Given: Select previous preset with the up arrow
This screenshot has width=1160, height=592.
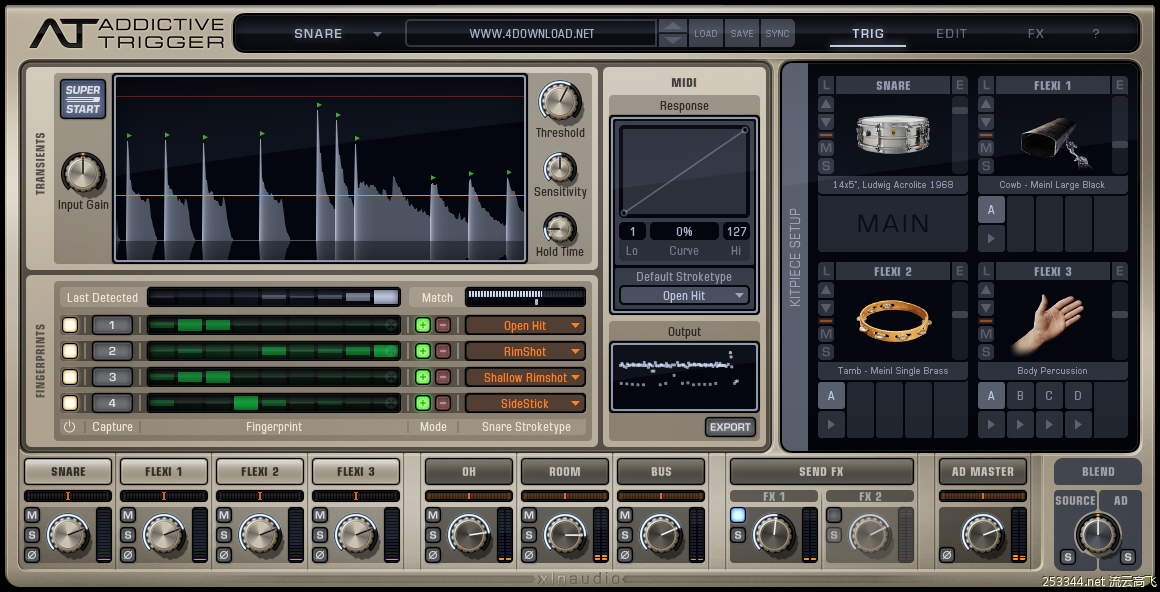Looking at the screenshot, I should [672, 26].
